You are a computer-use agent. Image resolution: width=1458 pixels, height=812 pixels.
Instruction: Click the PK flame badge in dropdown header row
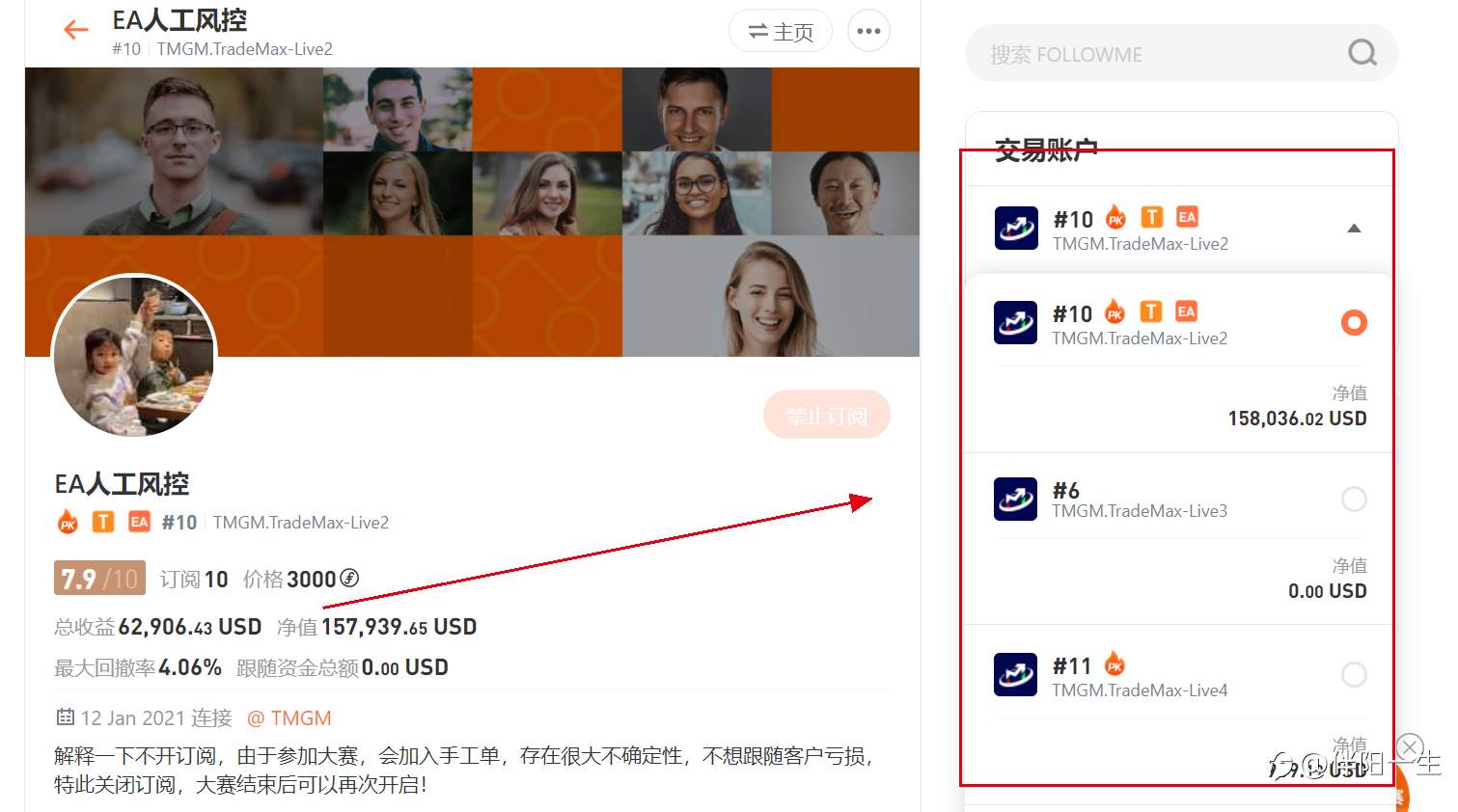(x=1115, y=216)
